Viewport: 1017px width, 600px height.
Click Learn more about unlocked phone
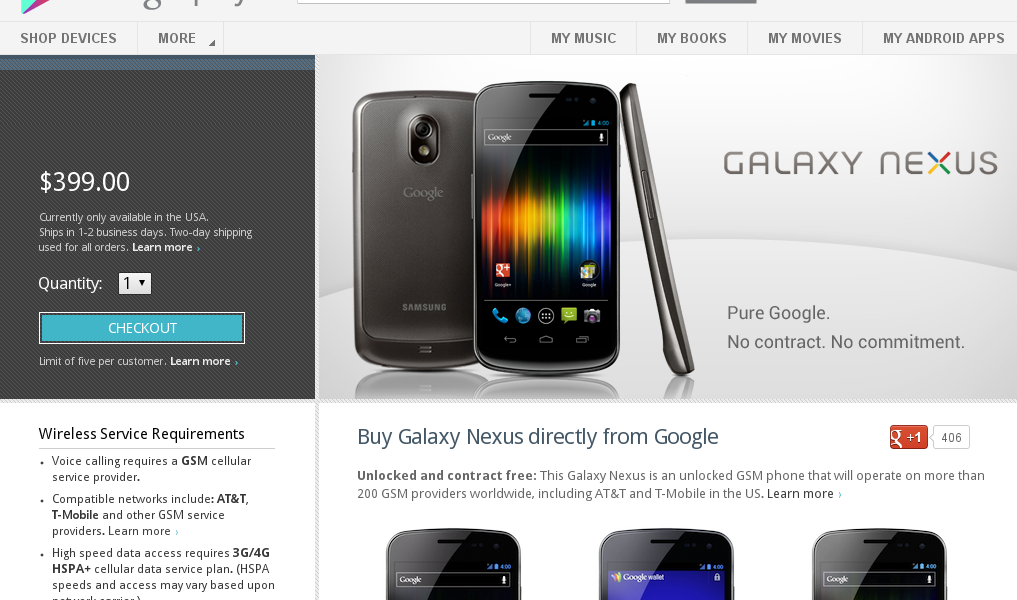(x=804, y=494)
